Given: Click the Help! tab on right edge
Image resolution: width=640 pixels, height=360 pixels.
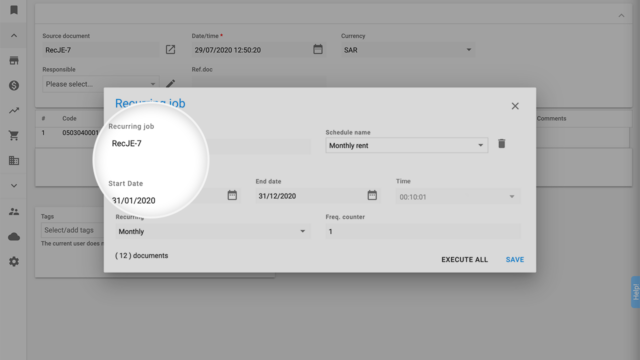Looking at the screenshot, I should click(x=635, y=292).
